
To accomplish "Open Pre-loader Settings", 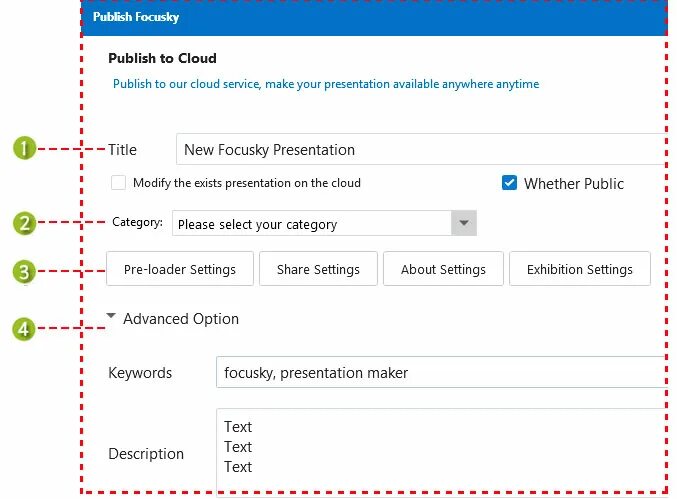I will click(x=180, y=269).
